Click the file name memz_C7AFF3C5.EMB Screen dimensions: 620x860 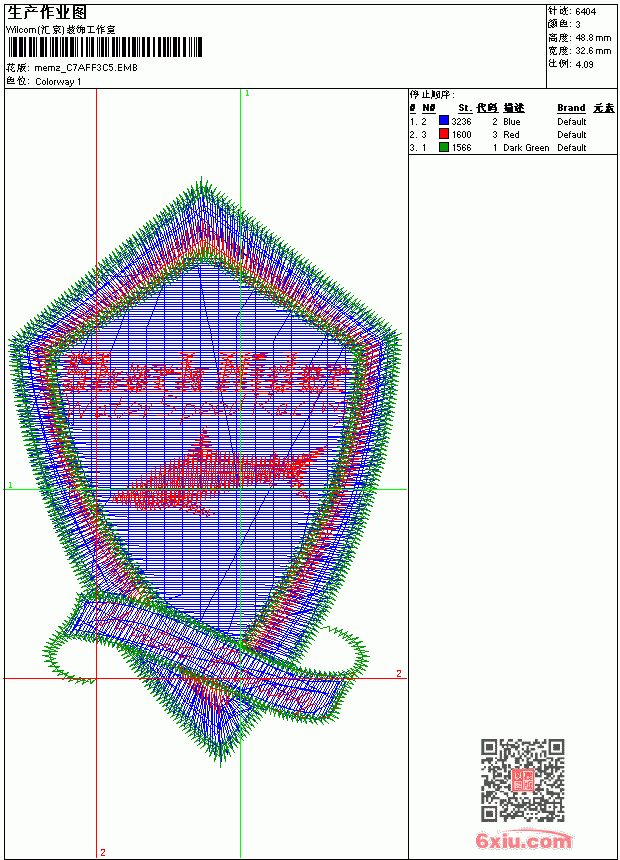point(86,68)
